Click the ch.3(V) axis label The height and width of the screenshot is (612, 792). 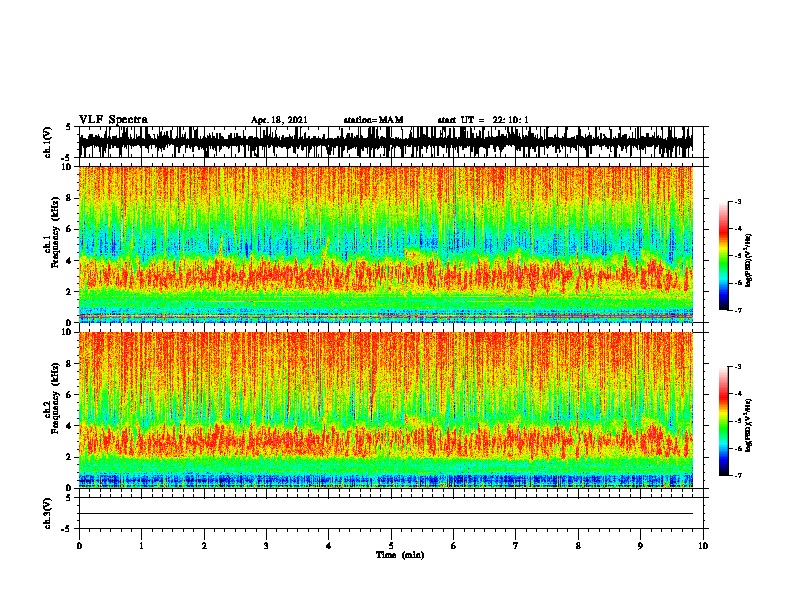click(48, 513)
